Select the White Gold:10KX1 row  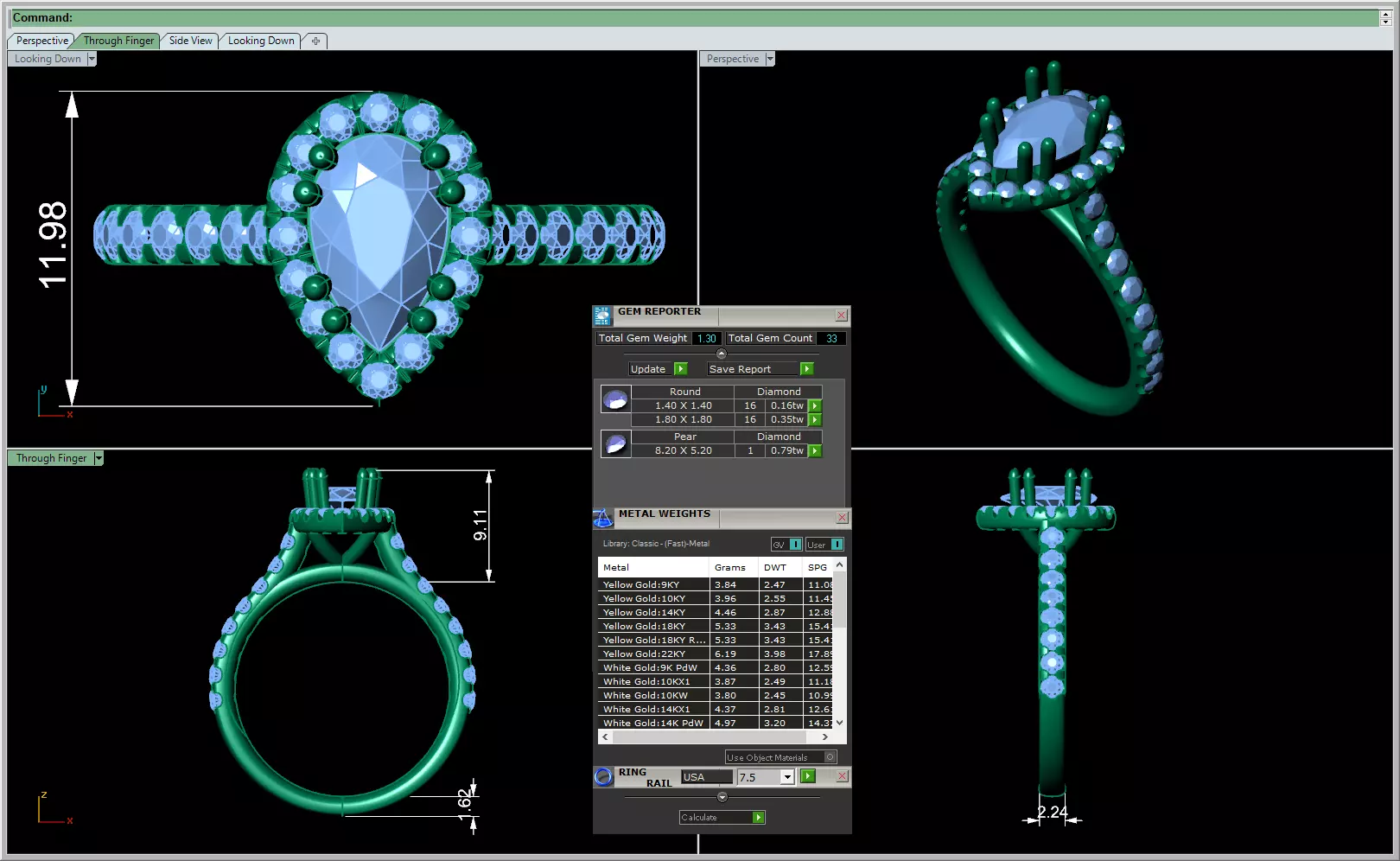point(716,682)
